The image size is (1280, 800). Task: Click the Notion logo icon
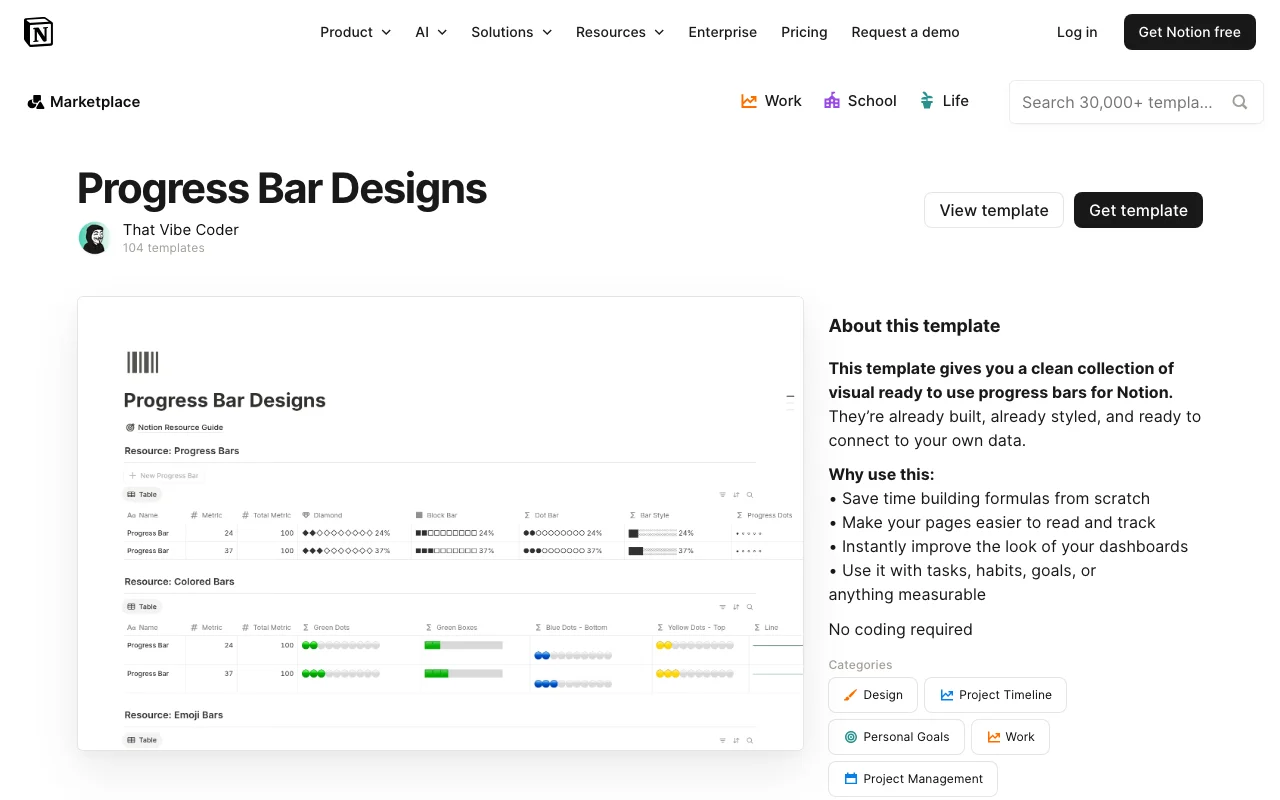click(x=38, y=32)
